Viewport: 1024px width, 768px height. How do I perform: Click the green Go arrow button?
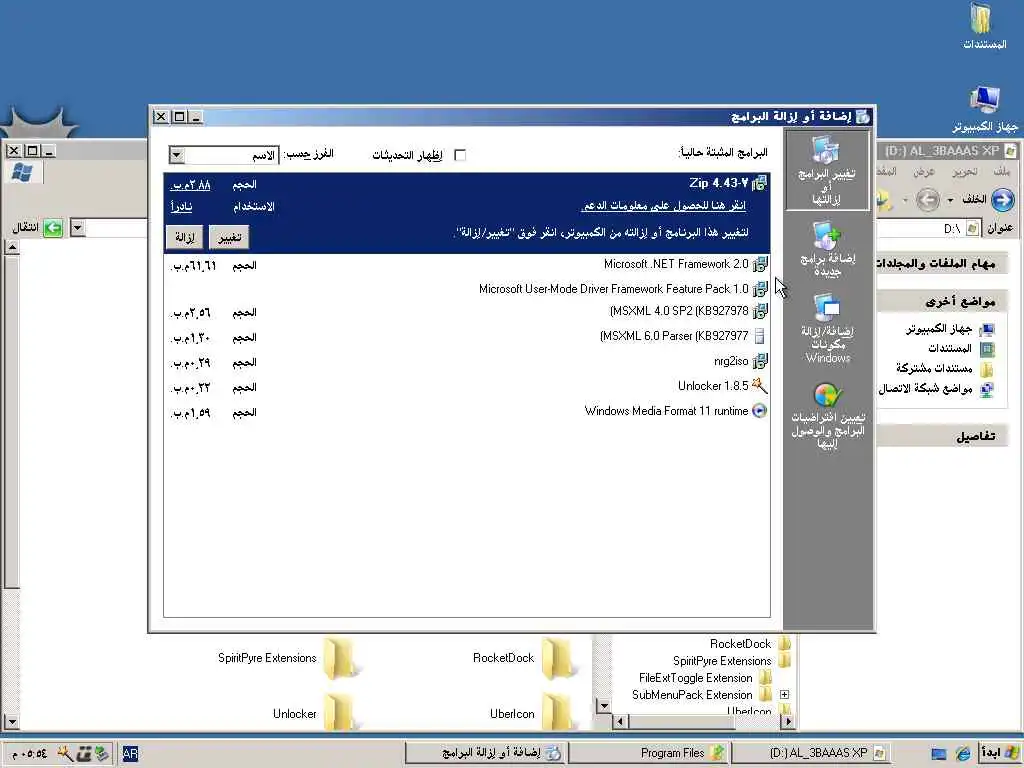click(53, 228)
